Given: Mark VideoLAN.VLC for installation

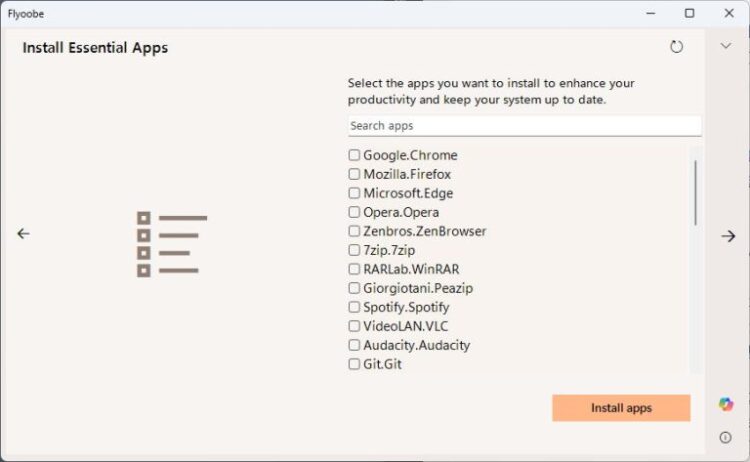Looking at the screenshot, I should point(354,326).
